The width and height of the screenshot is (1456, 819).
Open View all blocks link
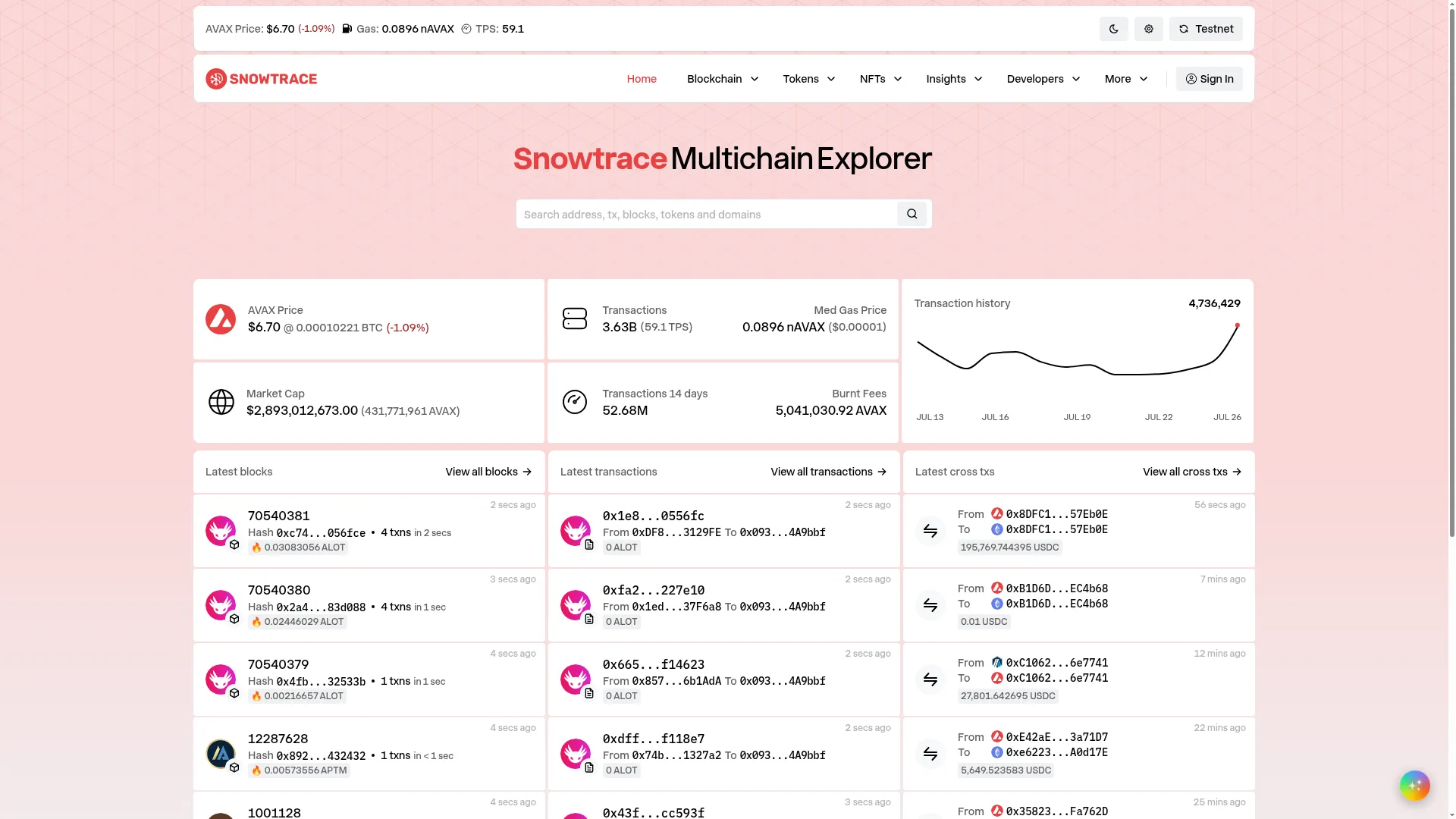click(x=488, y=472)
